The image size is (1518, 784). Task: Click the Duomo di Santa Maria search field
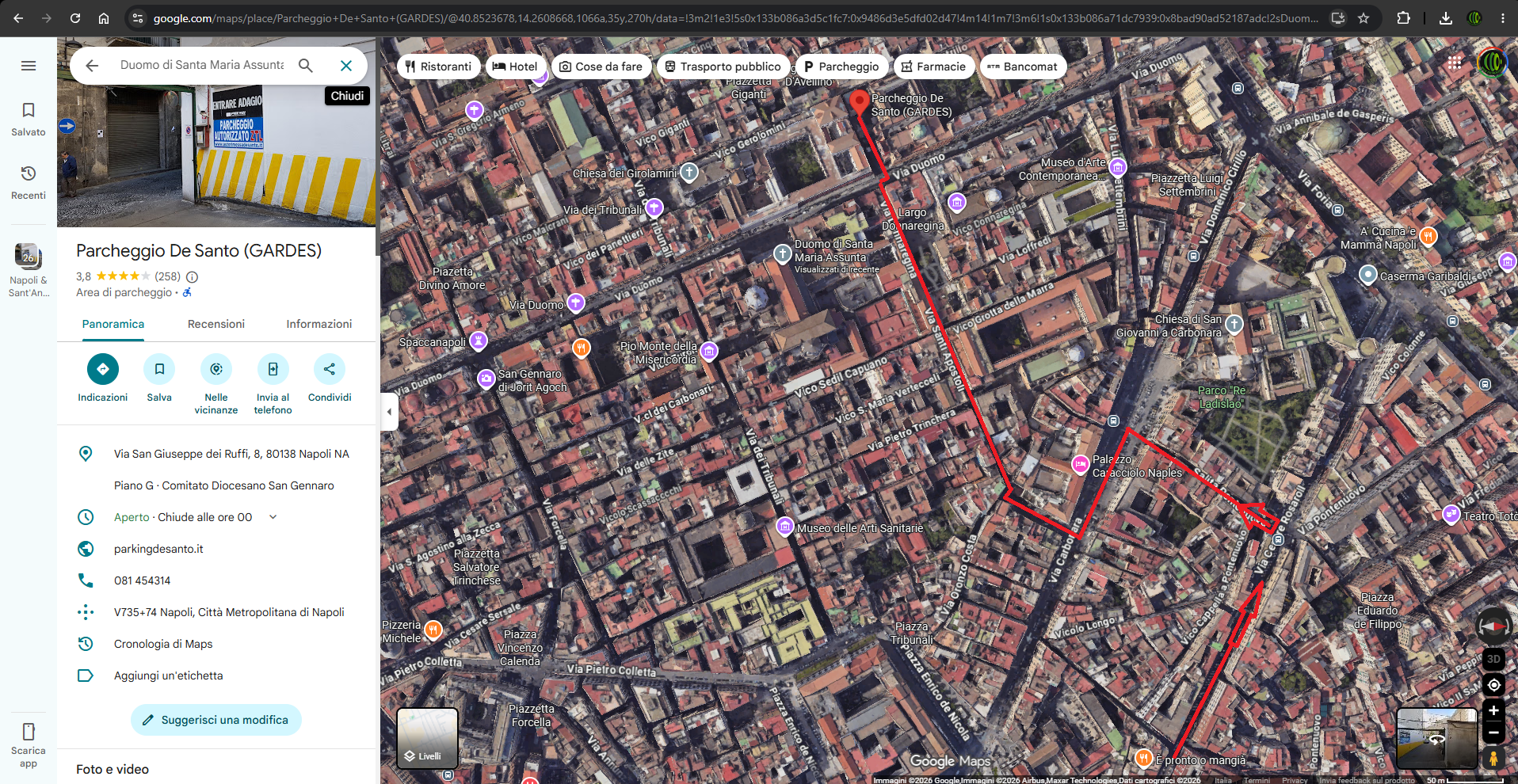pyautogui.click(x=201, y=65)
